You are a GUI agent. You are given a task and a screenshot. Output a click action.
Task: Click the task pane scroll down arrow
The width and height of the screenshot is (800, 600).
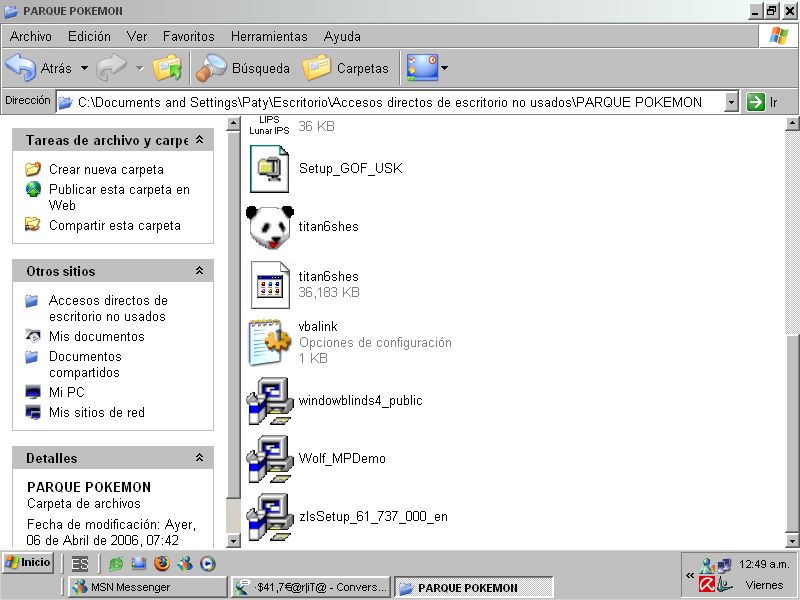(233, 540)
